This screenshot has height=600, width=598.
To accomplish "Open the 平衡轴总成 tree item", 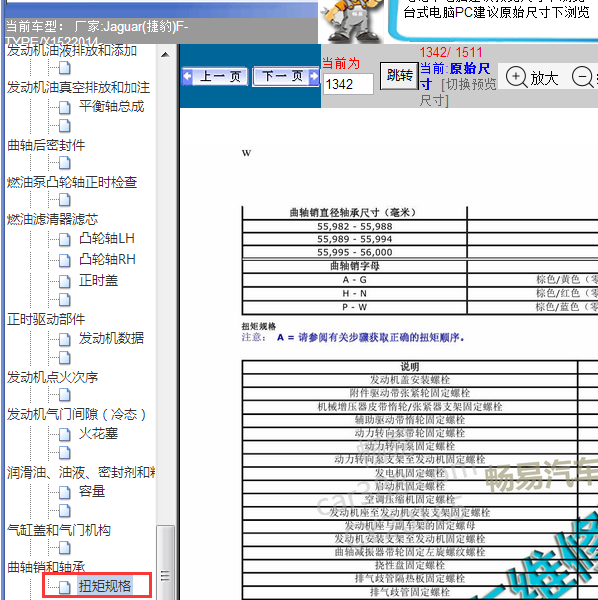I will pyautogui.click(x=111, y=106).
